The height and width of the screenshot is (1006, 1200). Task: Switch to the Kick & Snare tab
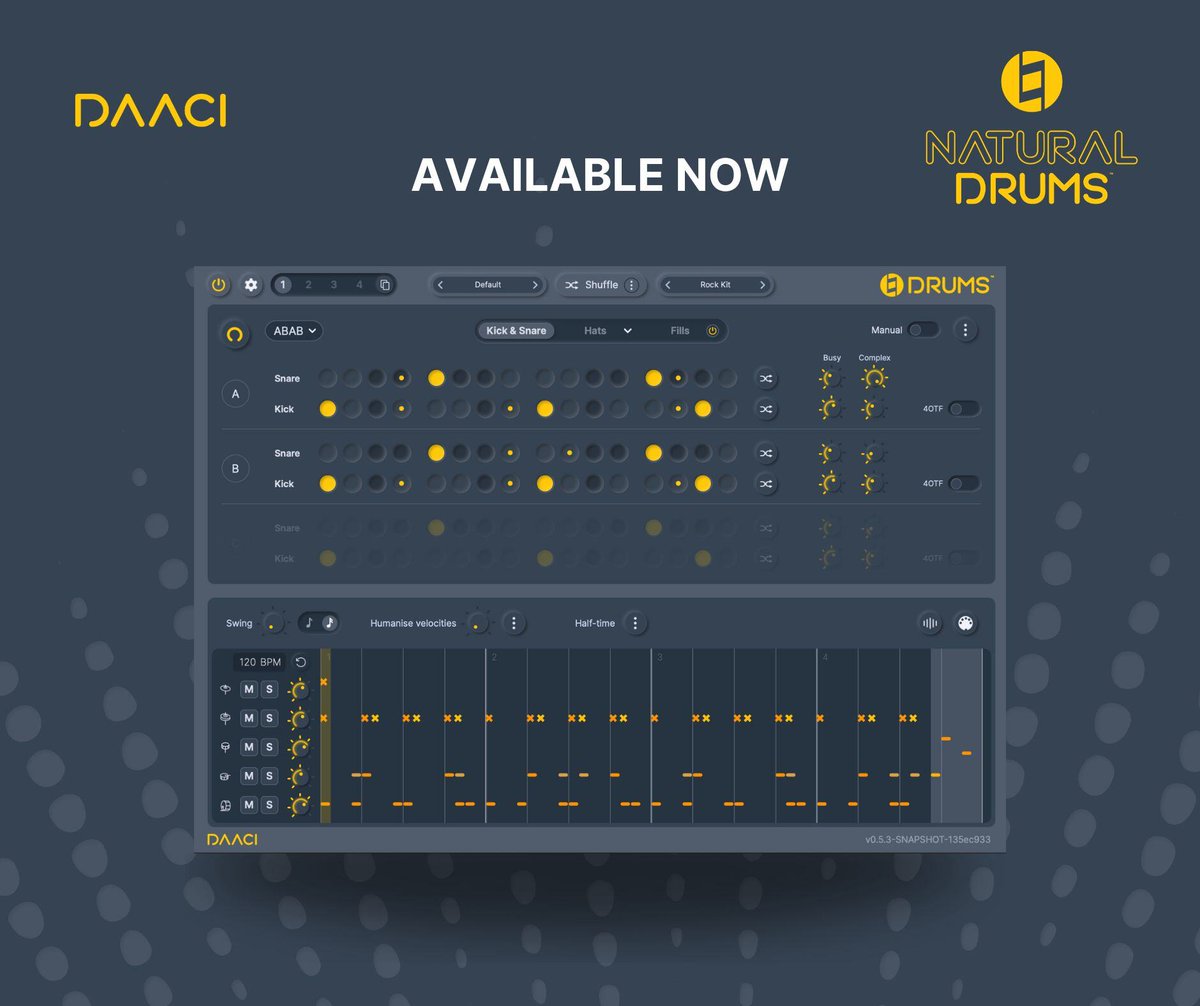pos(517,331)
